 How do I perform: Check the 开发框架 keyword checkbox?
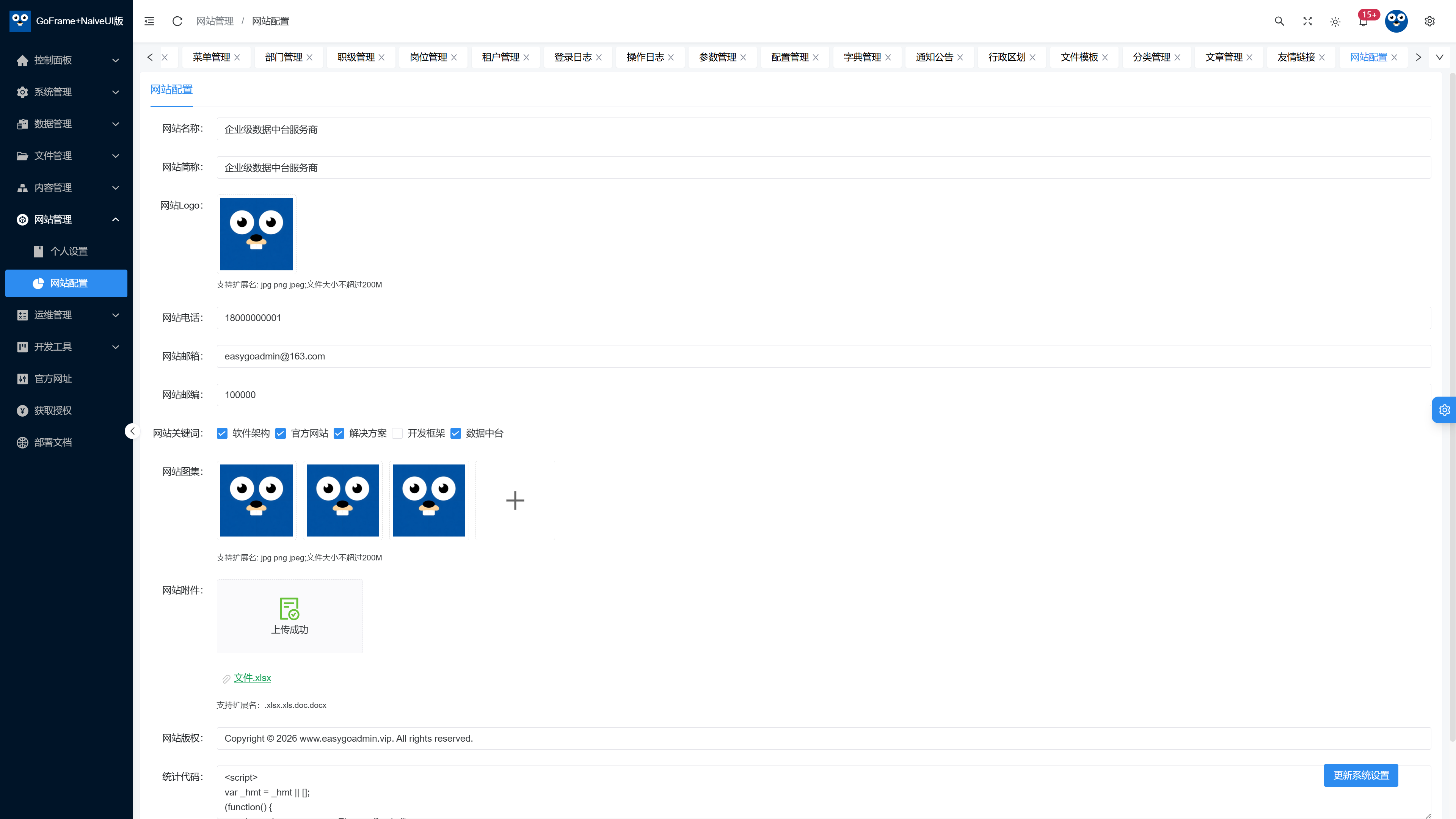click(397, 433)
